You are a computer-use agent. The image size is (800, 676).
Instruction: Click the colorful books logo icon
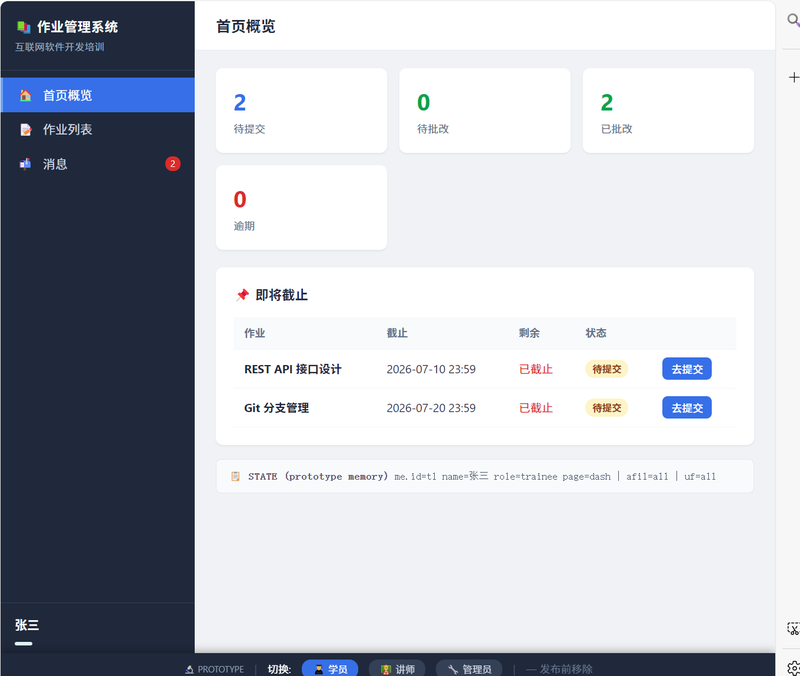(23, 27)
